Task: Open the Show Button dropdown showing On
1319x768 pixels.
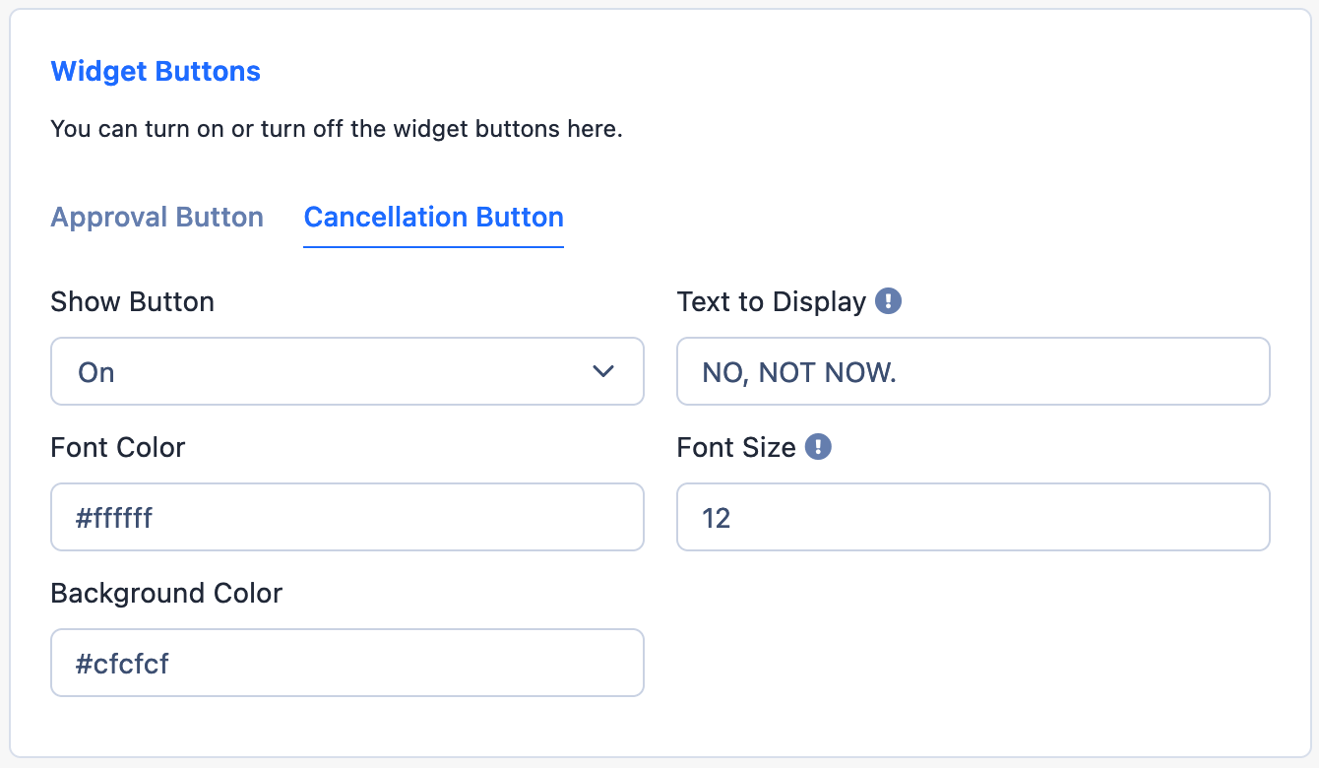Action: 347,371
